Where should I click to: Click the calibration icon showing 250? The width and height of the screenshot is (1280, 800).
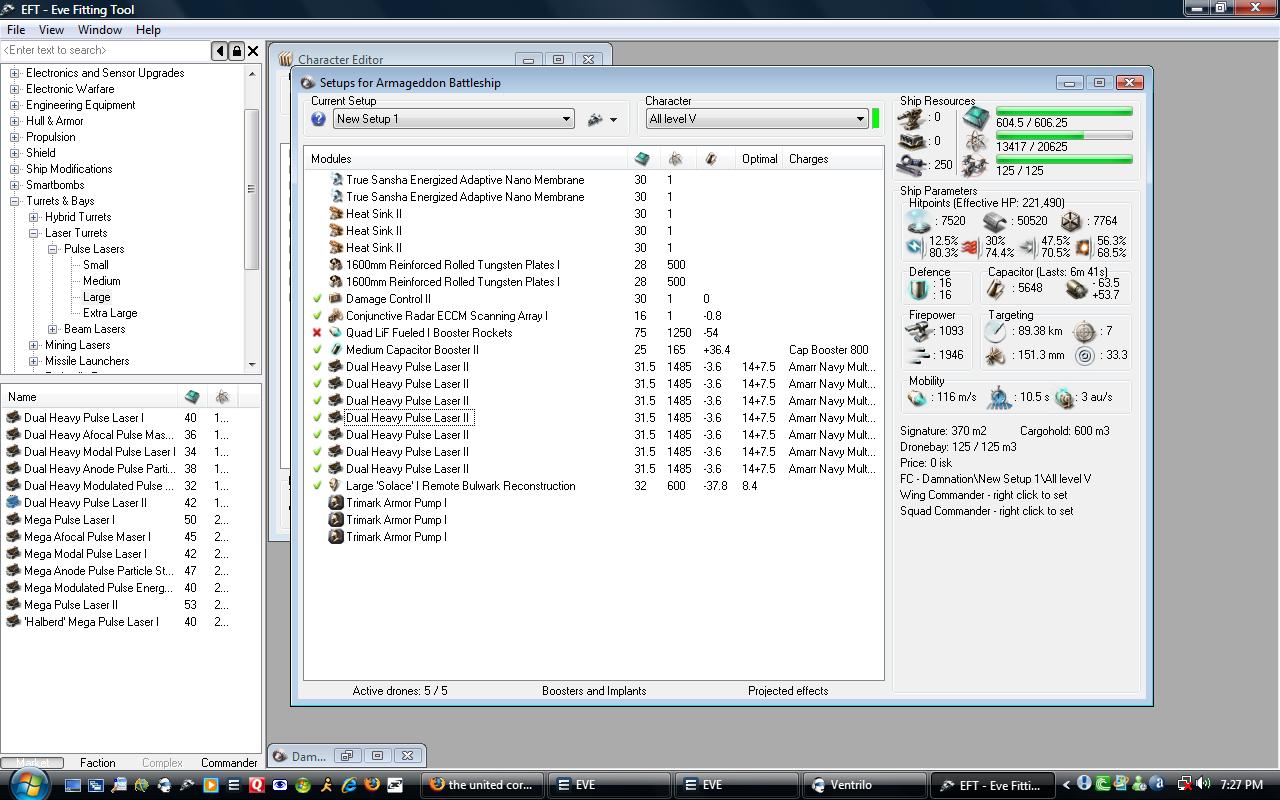(911, 165)
